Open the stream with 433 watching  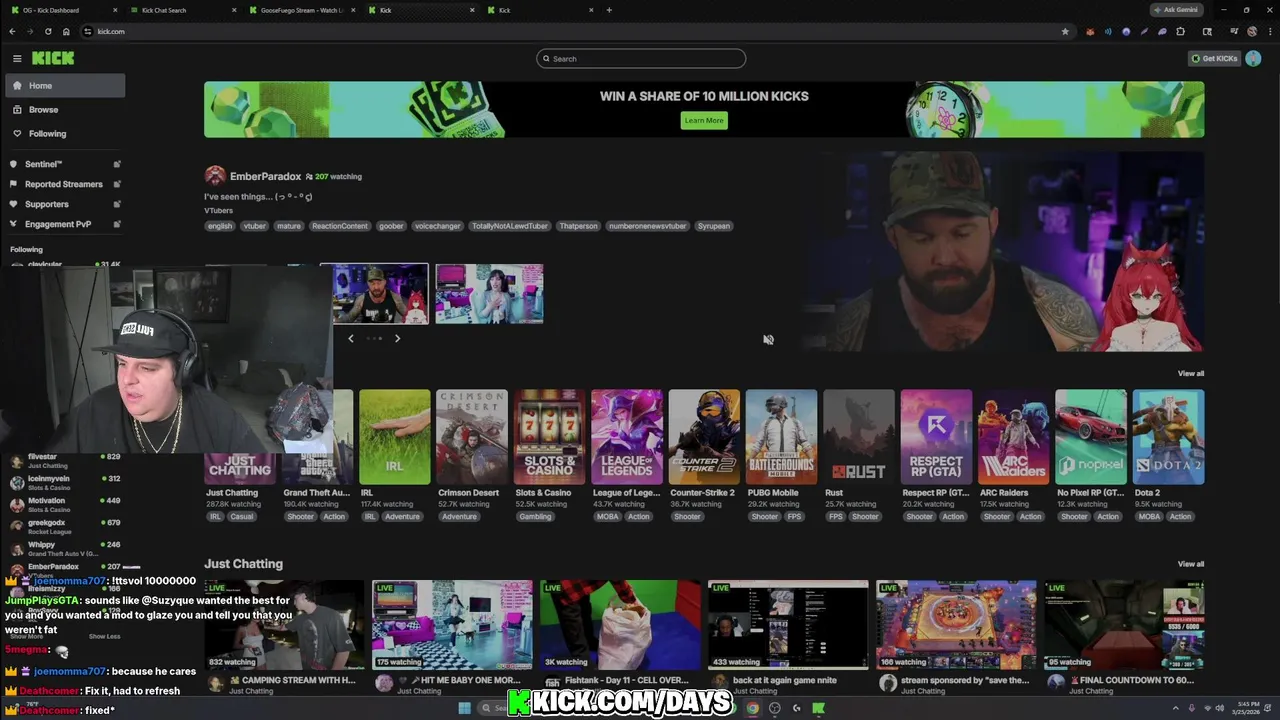(788, 625)
